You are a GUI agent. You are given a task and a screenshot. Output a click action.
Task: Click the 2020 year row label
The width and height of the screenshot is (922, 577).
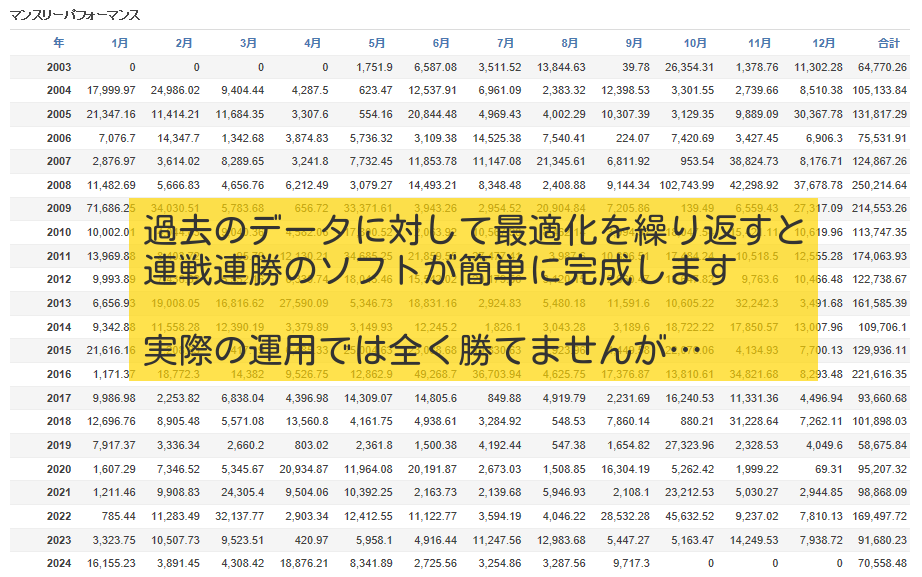click(59, 469)
